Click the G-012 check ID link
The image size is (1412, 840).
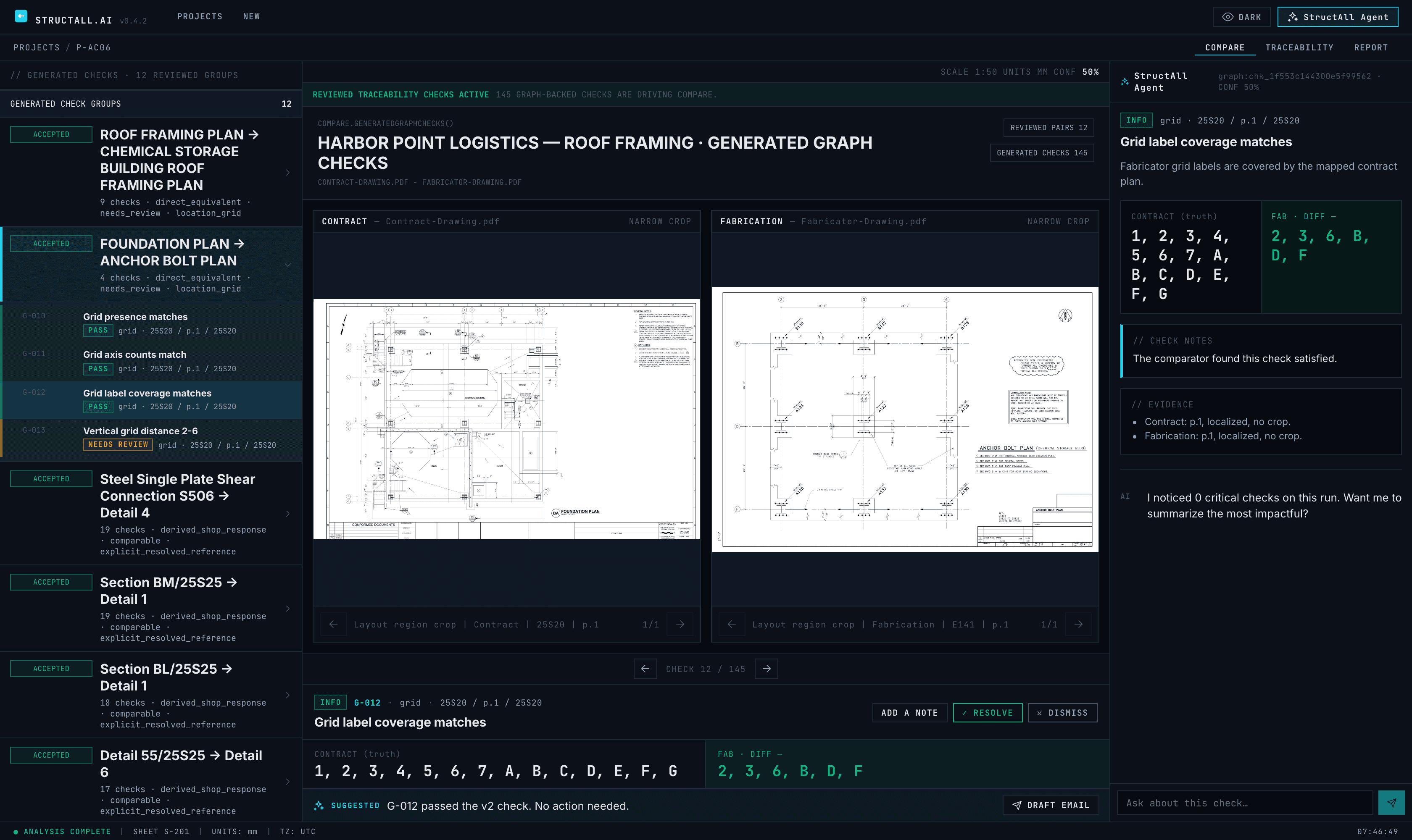click(367, 703)
